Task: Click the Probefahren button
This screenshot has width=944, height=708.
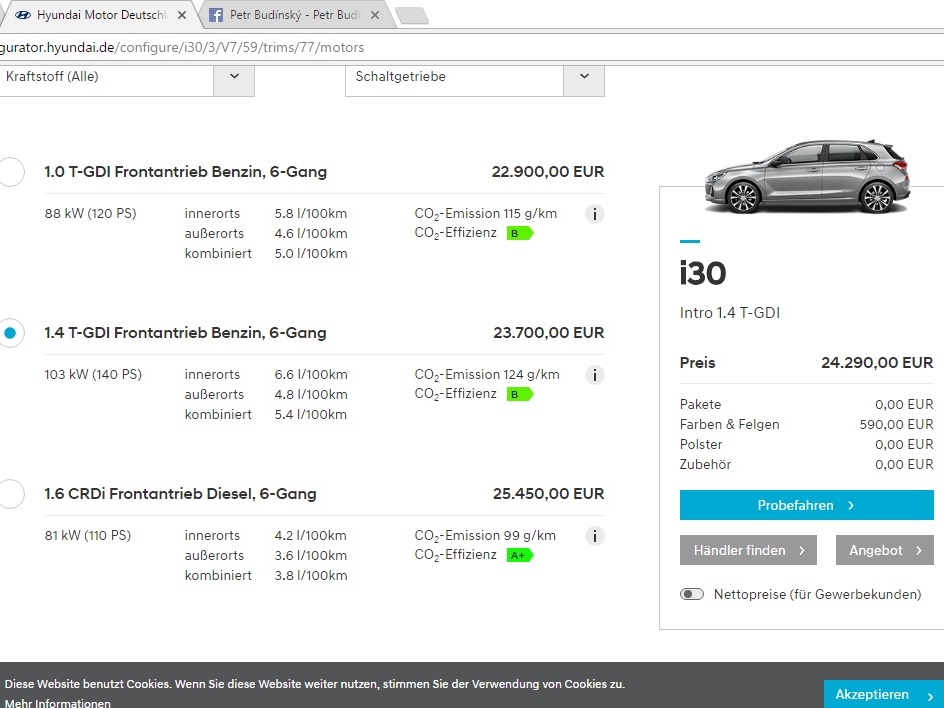Action: (x=807, y=505)
